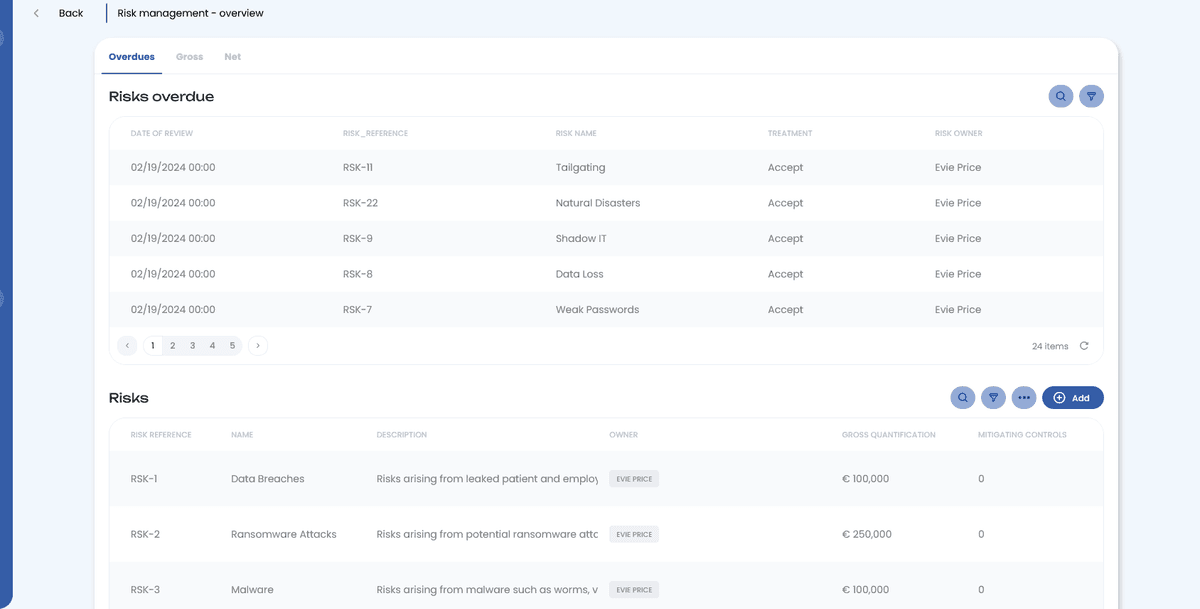
Task: Switch to the Gross tab
Action: (x=189, y=57)
